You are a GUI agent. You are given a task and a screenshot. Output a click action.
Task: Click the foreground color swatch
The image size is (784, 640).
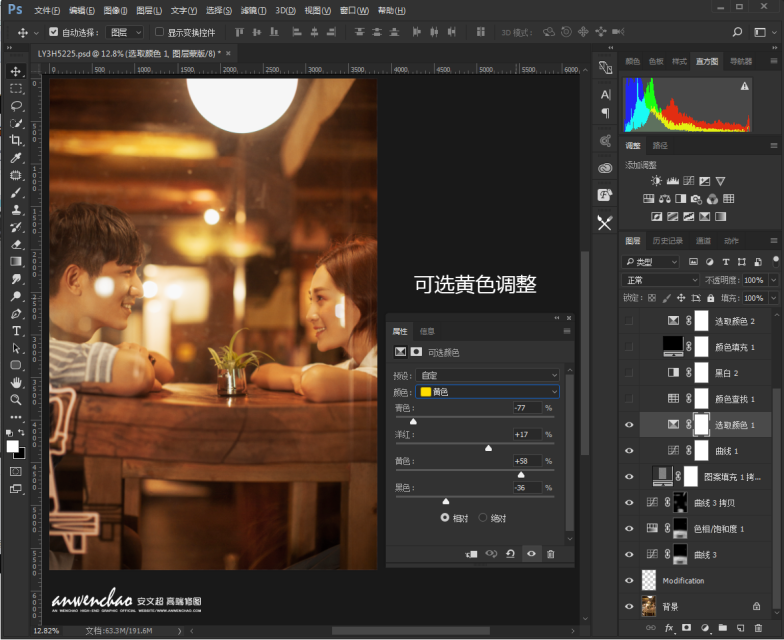[12, 446]
